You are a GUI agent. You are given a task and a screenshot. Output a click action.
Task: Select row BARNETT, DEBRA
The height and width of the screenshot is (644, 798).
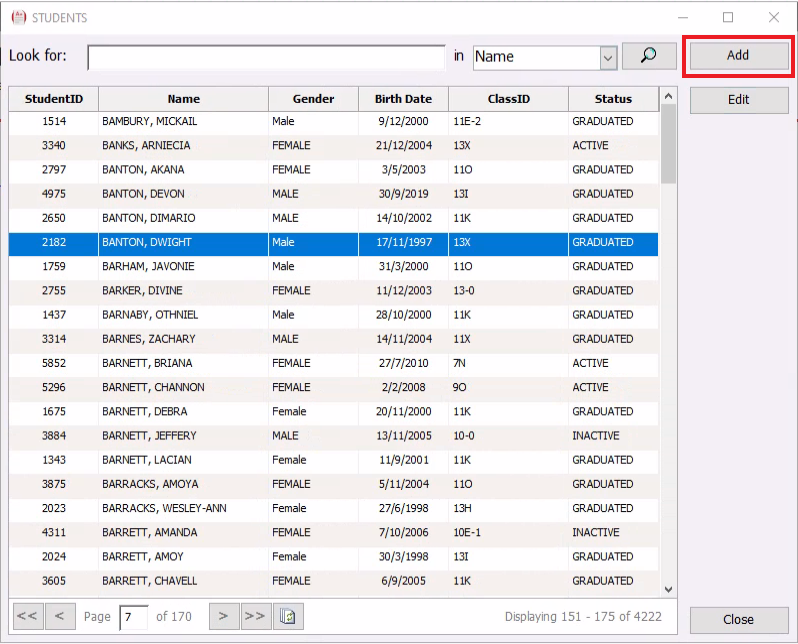click(x=333, y=412)
